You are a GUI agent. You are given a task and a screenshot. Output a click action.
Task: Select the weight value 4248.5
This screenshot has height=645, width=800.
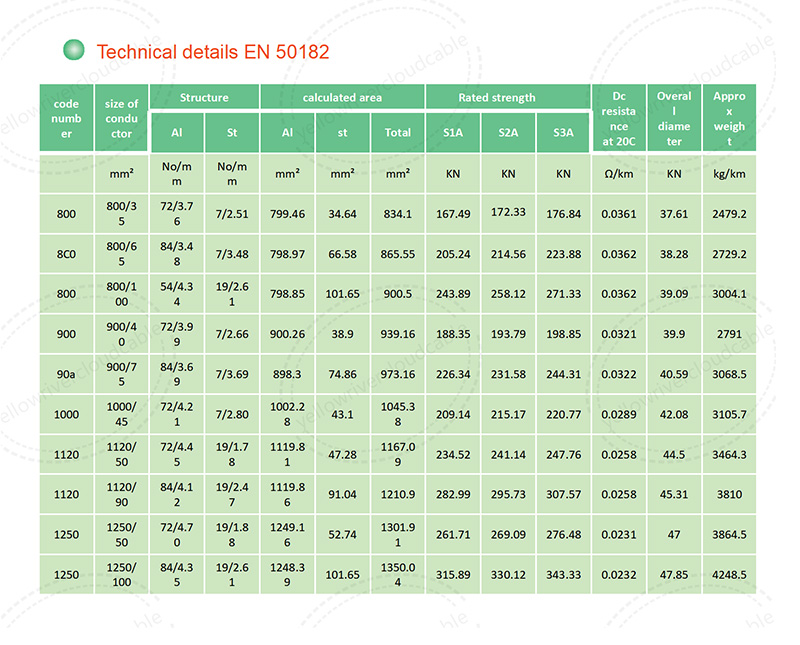[730, 575]
